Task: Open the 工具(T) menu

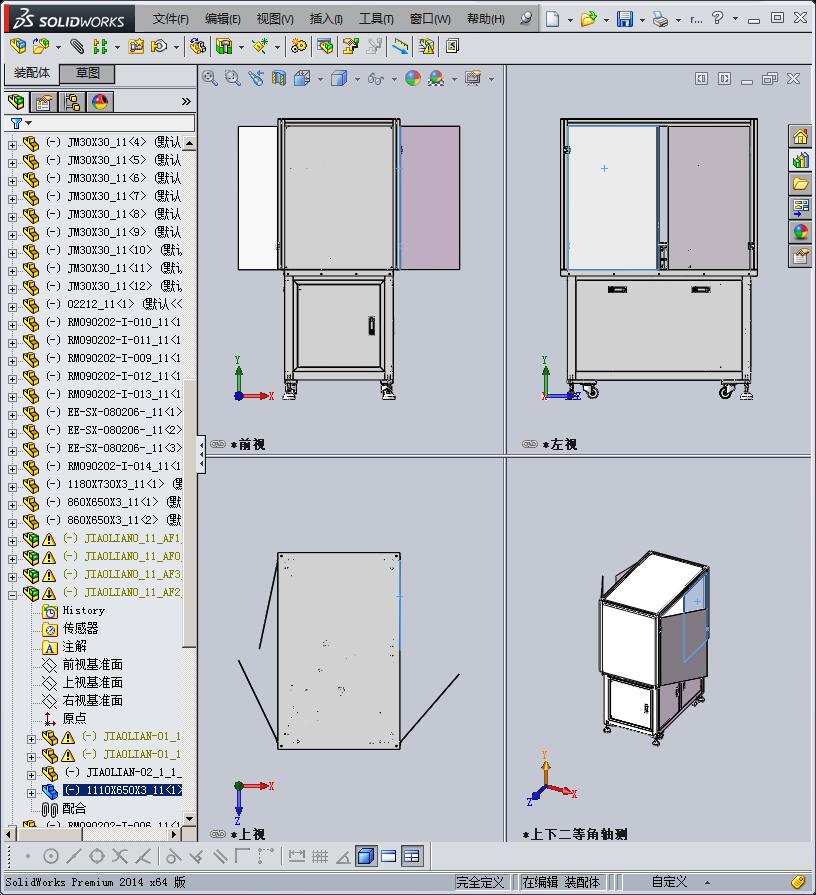Action: pyautogui.click(x=376, y=19)
